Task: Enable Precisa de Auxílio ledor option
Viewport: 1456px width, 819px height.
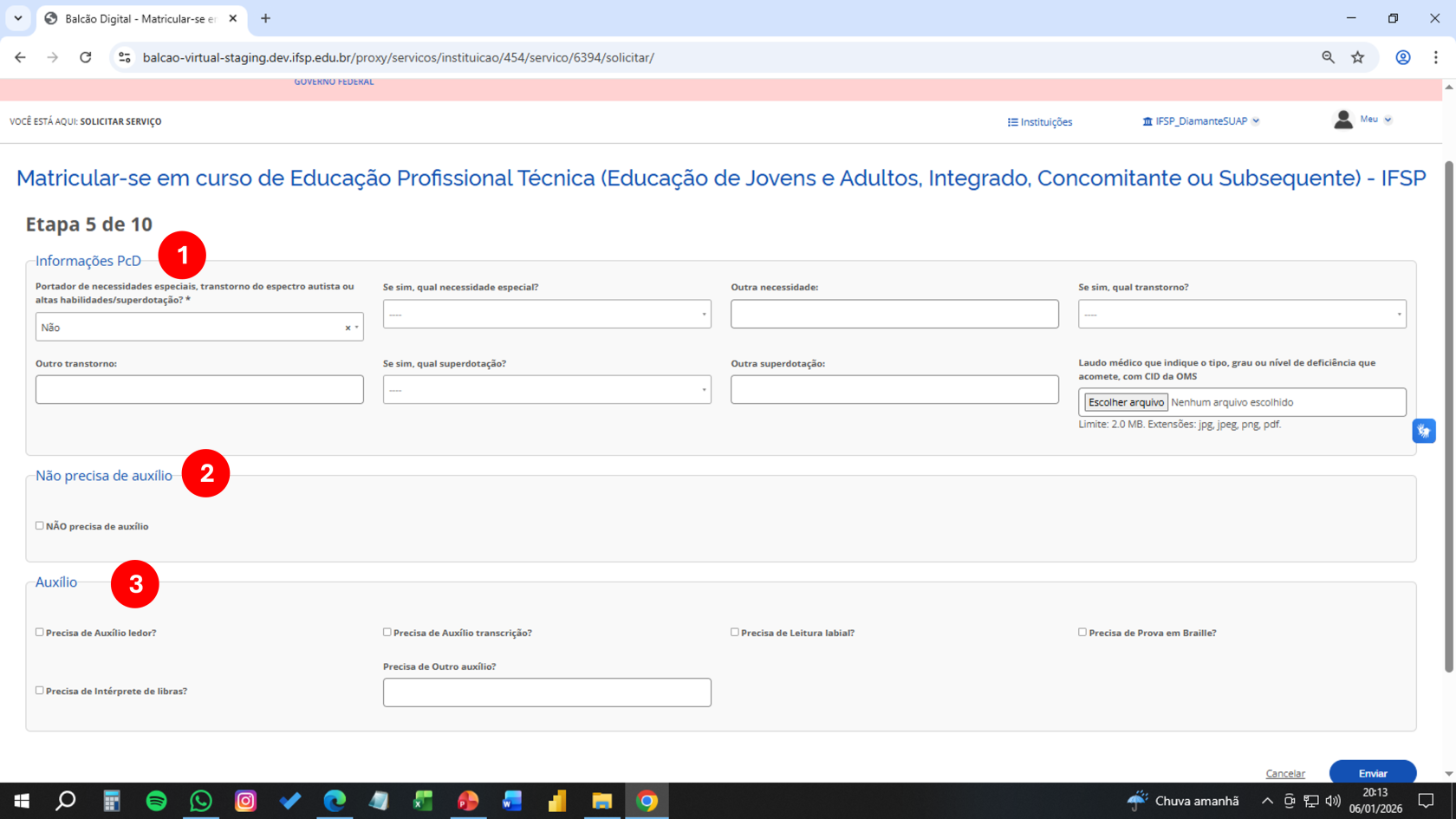Action: (39, 632)
